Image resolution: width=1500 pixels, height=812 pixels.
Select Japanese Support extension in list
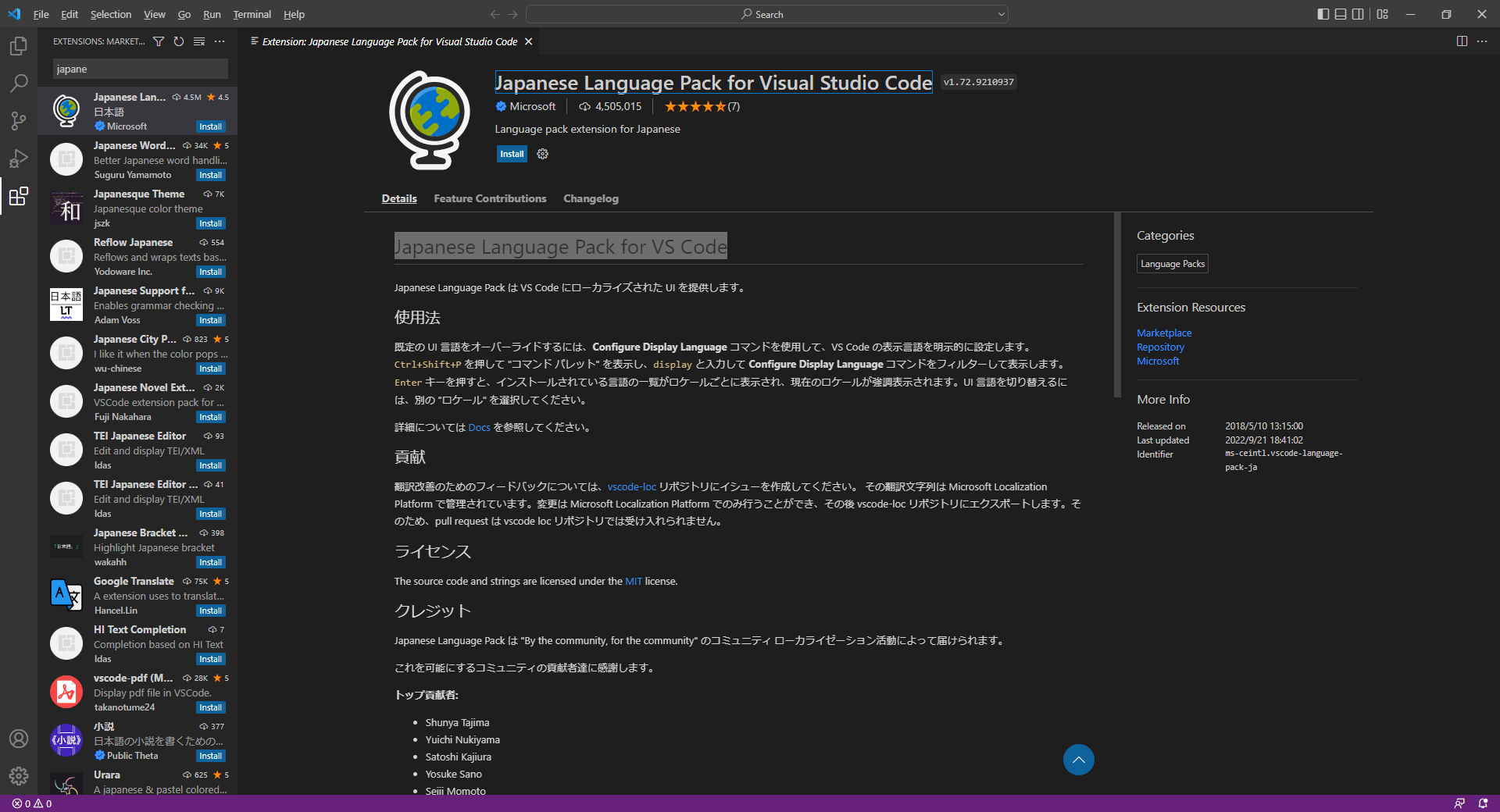click(137, 305)
